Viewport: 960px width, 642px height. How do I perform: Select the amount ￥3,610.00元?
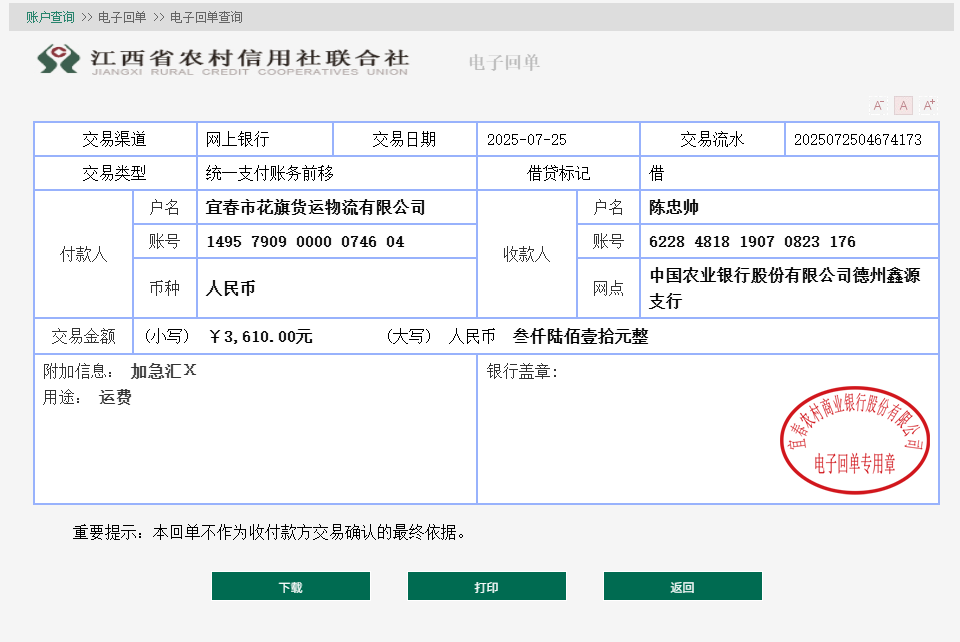pos(260,337)
